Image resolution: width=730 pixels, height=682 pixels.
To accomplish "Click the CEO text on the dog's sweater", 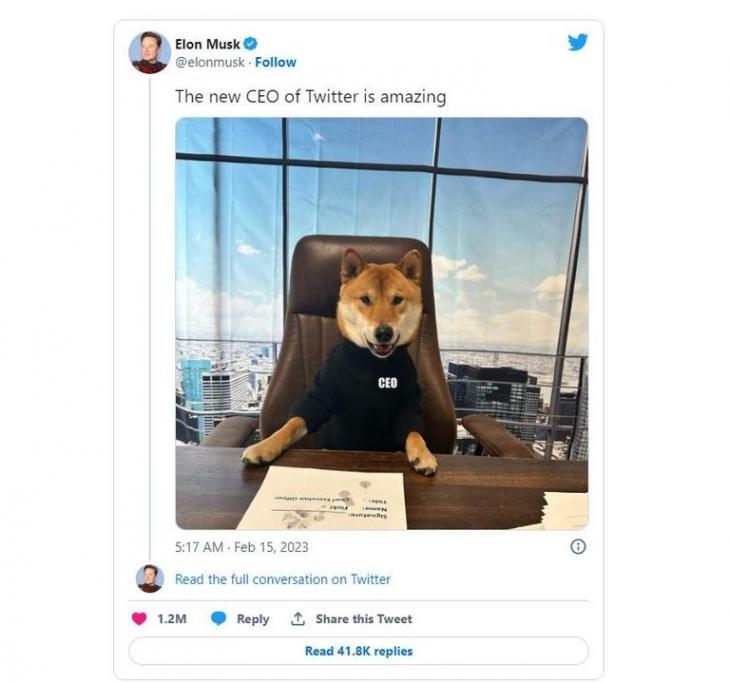I will click(387, 383).
